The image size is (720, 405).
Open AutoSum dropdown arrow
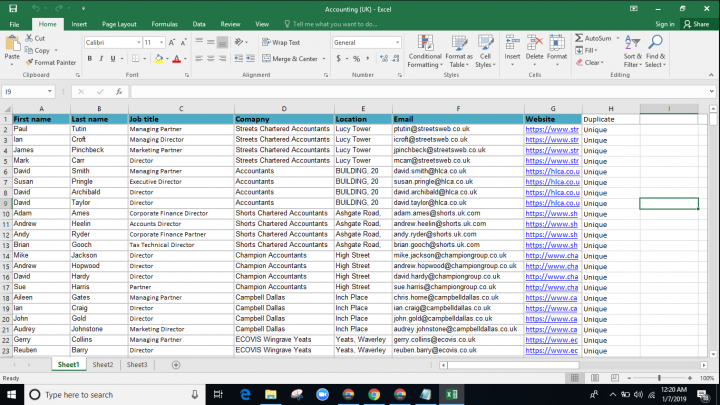(618, 38)
